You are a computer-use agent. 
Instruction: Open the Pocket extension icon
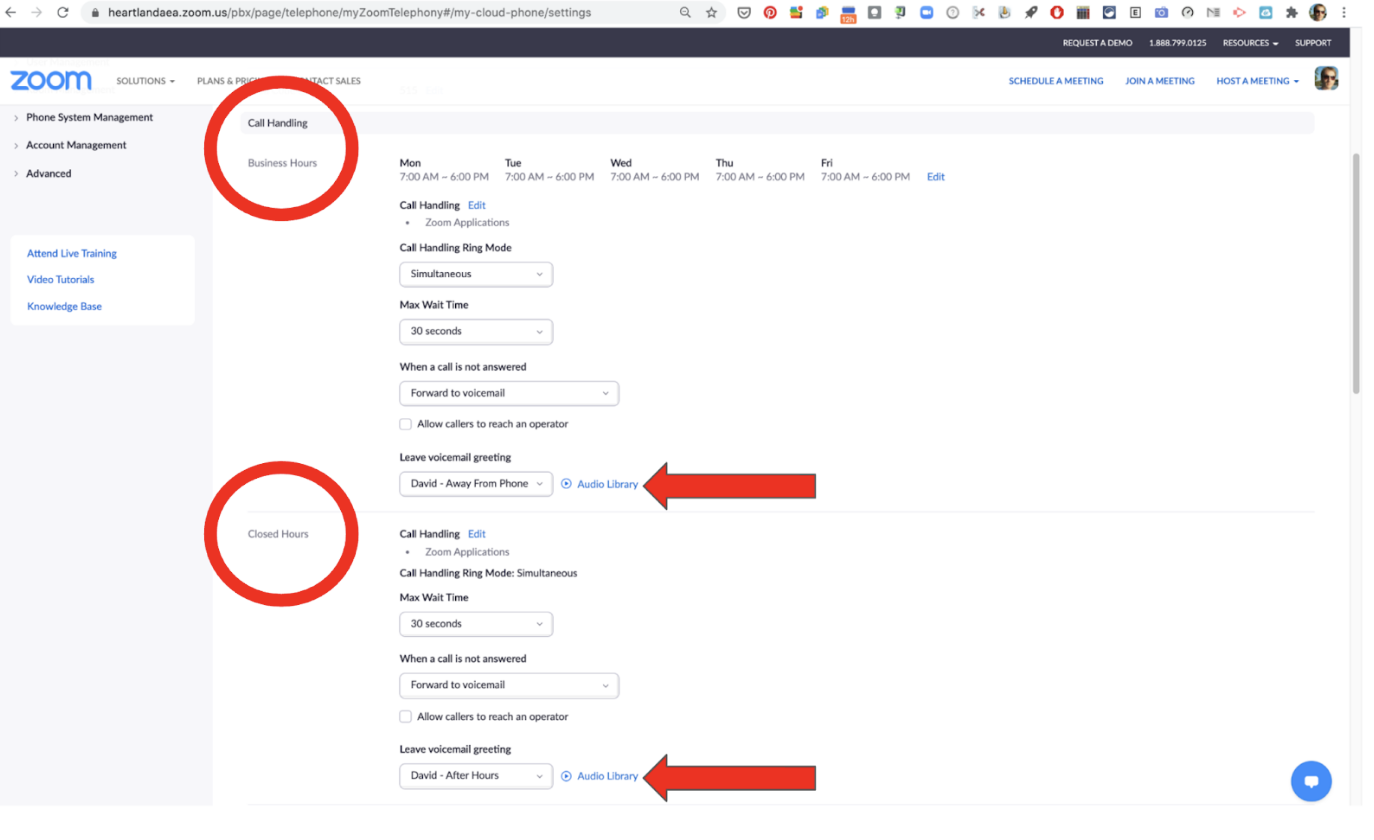(744, 13)
